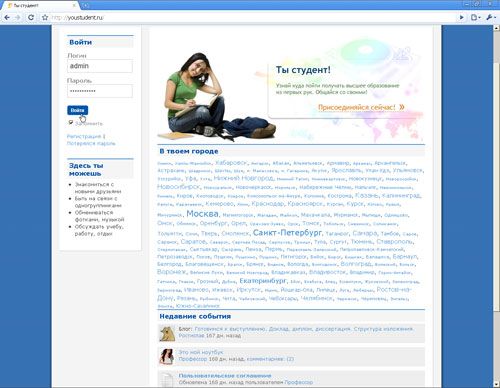Select the city Красноярск

click(x=305, y=204)
